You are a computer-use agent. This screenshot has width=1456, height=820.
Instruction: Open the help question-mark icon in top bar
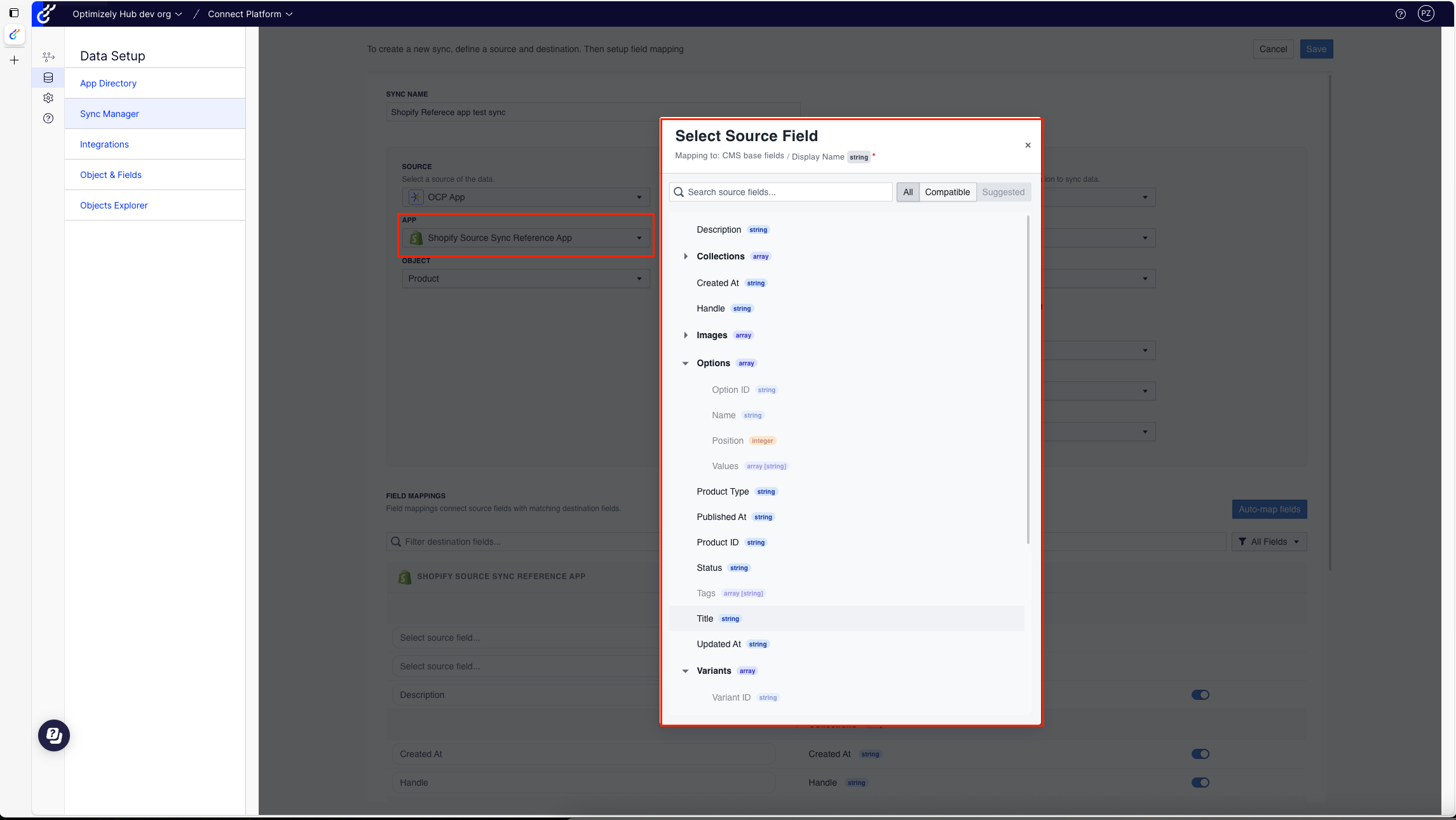tap(1400, 14)
